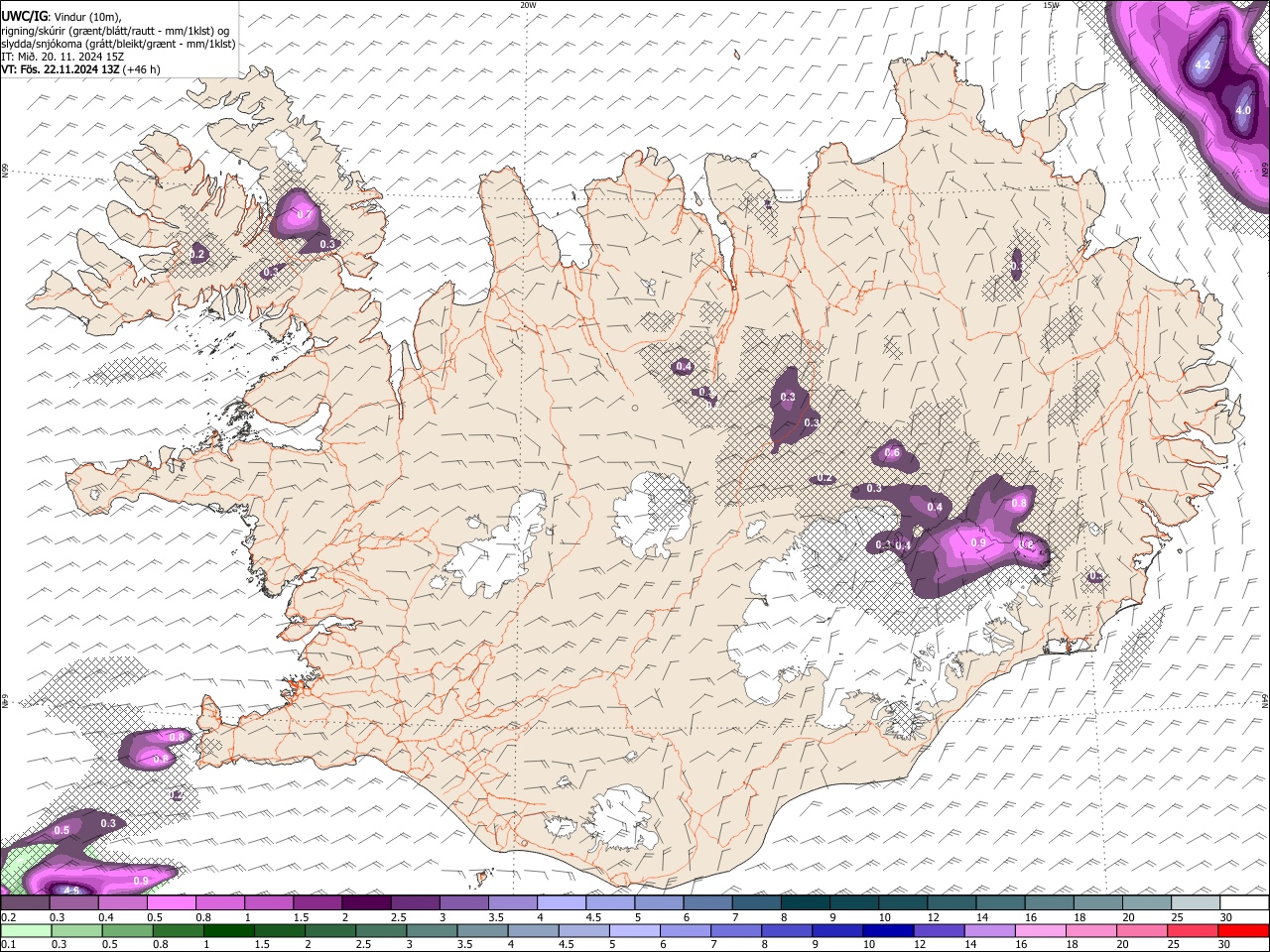
Task: Click the '0.6' precipitation value on map
Action: pyautogui.click(x=892, y=453)
